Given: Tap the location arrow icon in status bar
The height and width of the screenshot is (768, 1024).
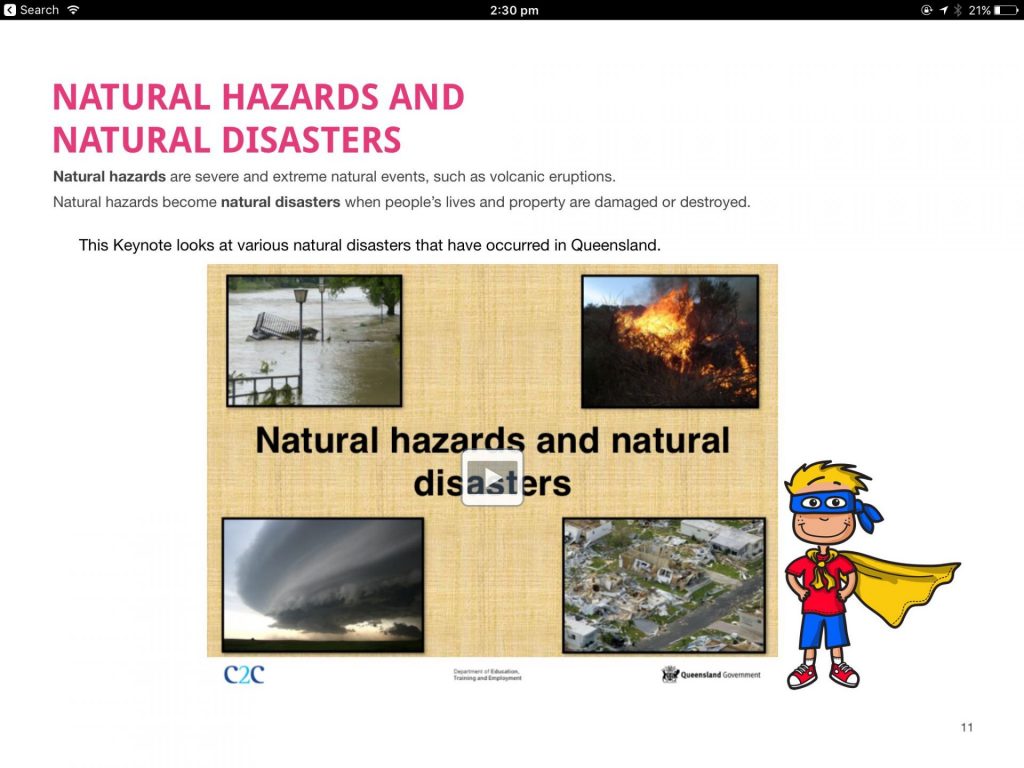Looking at the screenshot, I should click(944, 10).
